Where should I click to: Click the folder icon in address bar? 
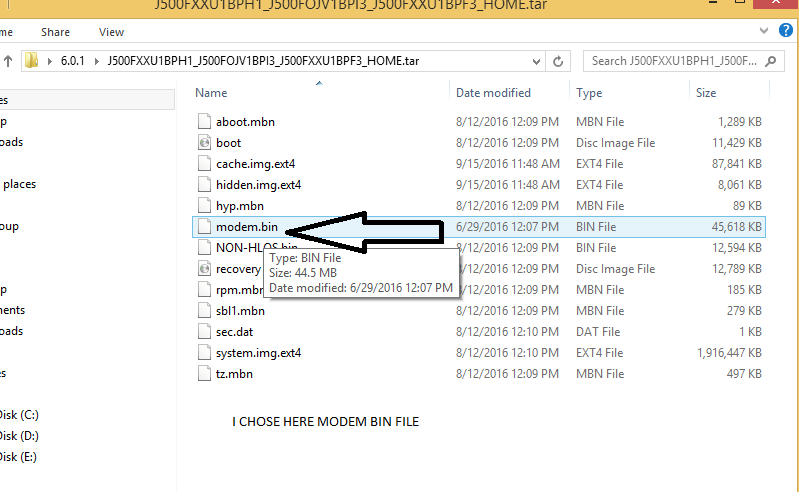click(32, 61)
